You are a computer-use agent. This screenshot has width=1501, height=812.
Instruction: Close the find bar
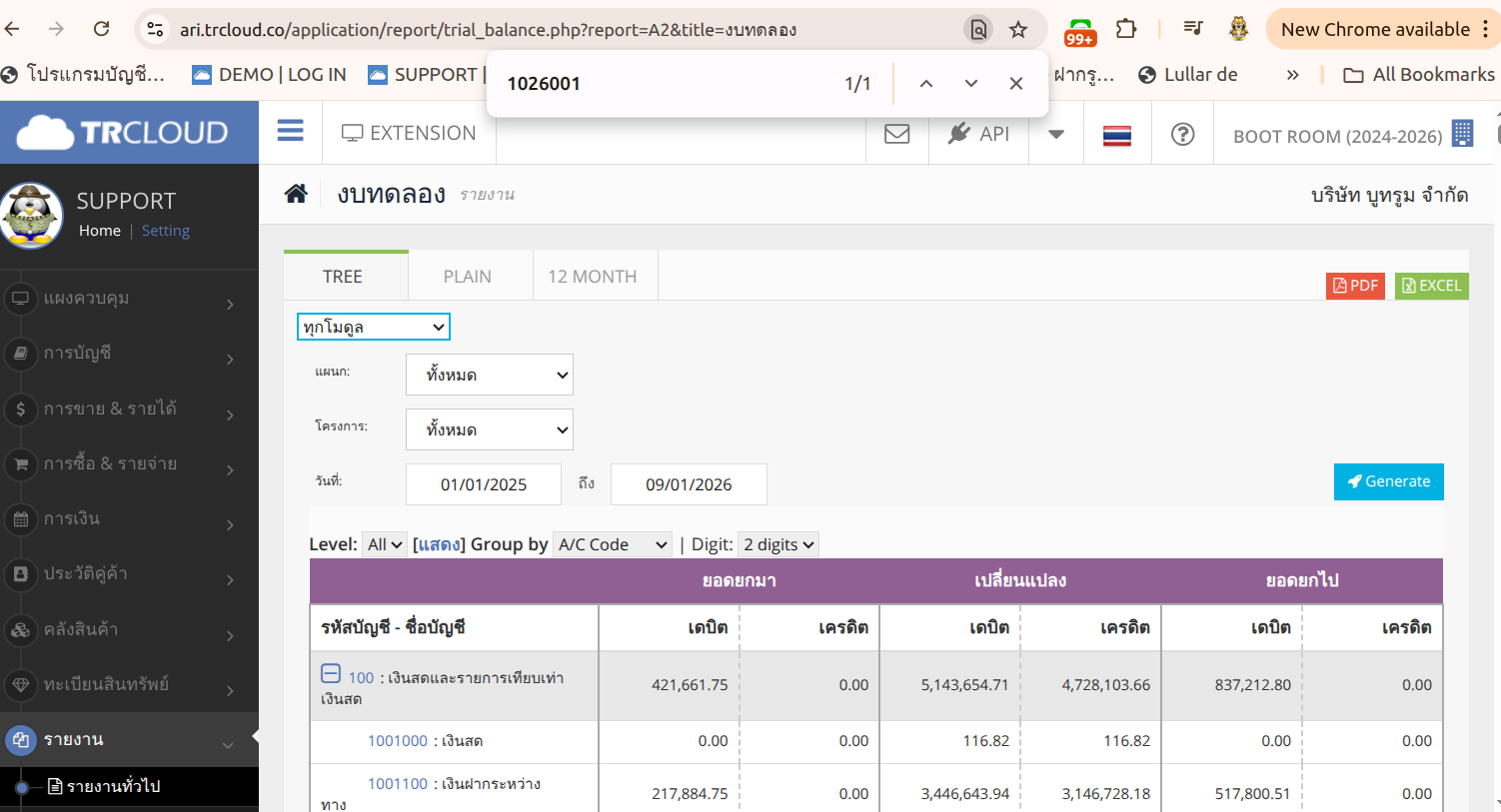coord(1015,84)
